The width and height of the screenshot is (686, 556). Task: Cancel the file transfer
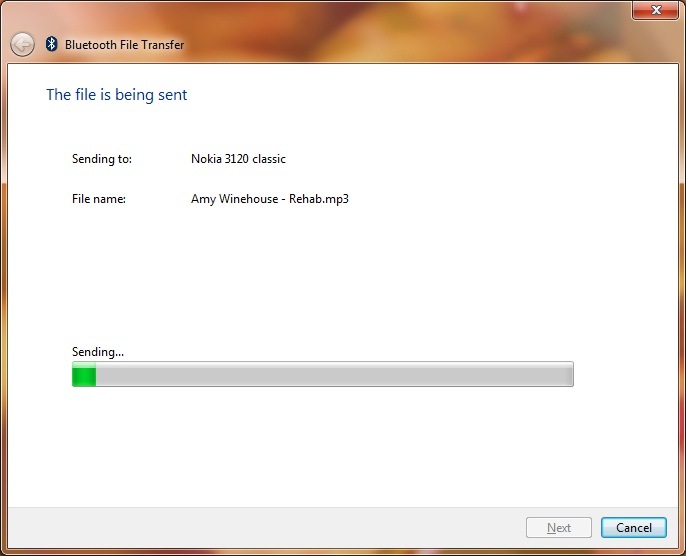pos(634,528)
